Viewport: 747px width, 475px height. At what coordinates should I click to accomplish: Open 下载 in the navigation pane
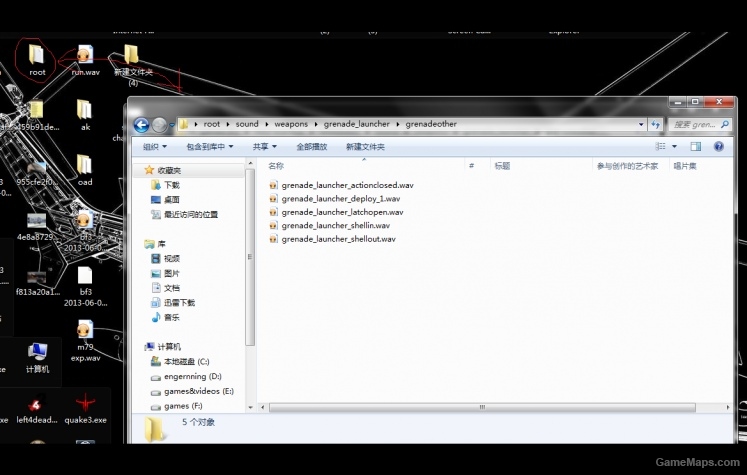[172, 185]
